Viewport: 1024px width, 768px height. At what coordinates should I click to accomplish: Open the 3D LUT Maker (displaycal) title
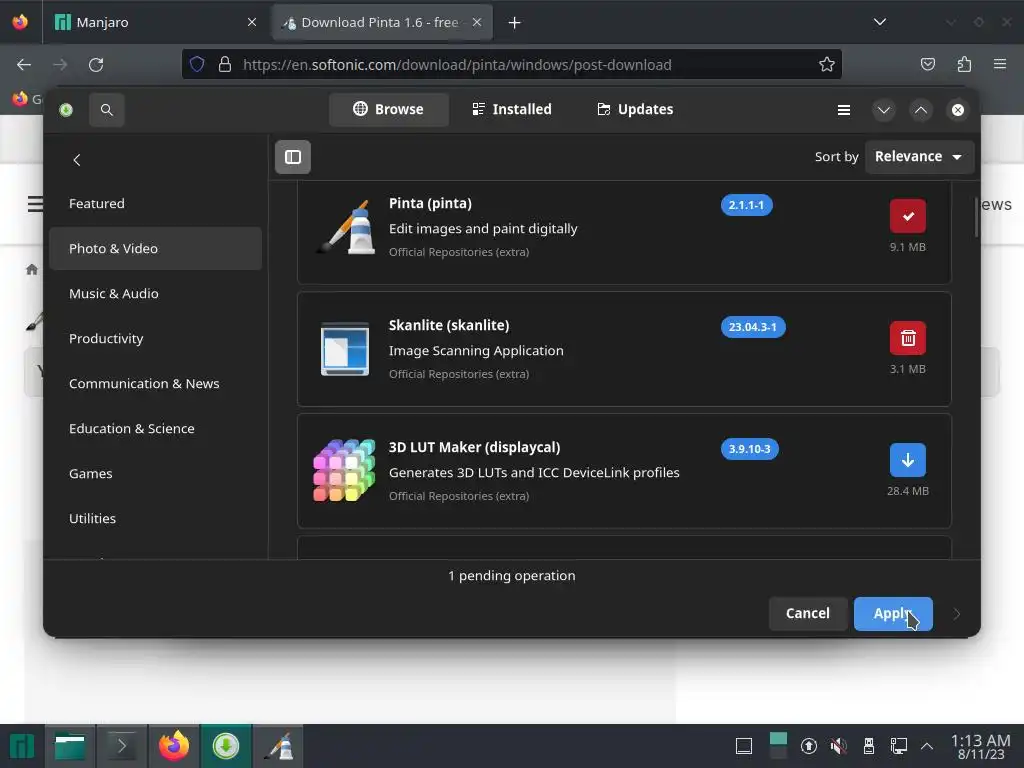[x=475, y=447]
